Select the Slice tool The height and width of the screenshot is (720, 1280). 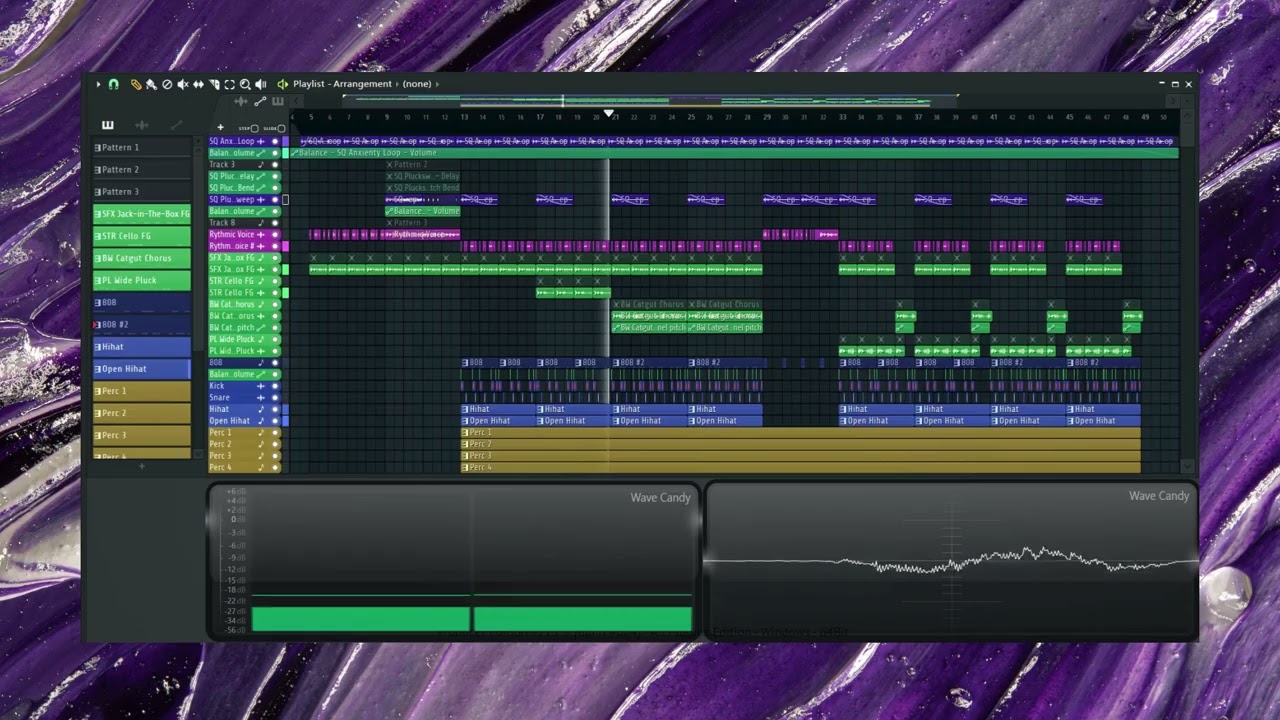pyautogui.click(x=214, y=84)
